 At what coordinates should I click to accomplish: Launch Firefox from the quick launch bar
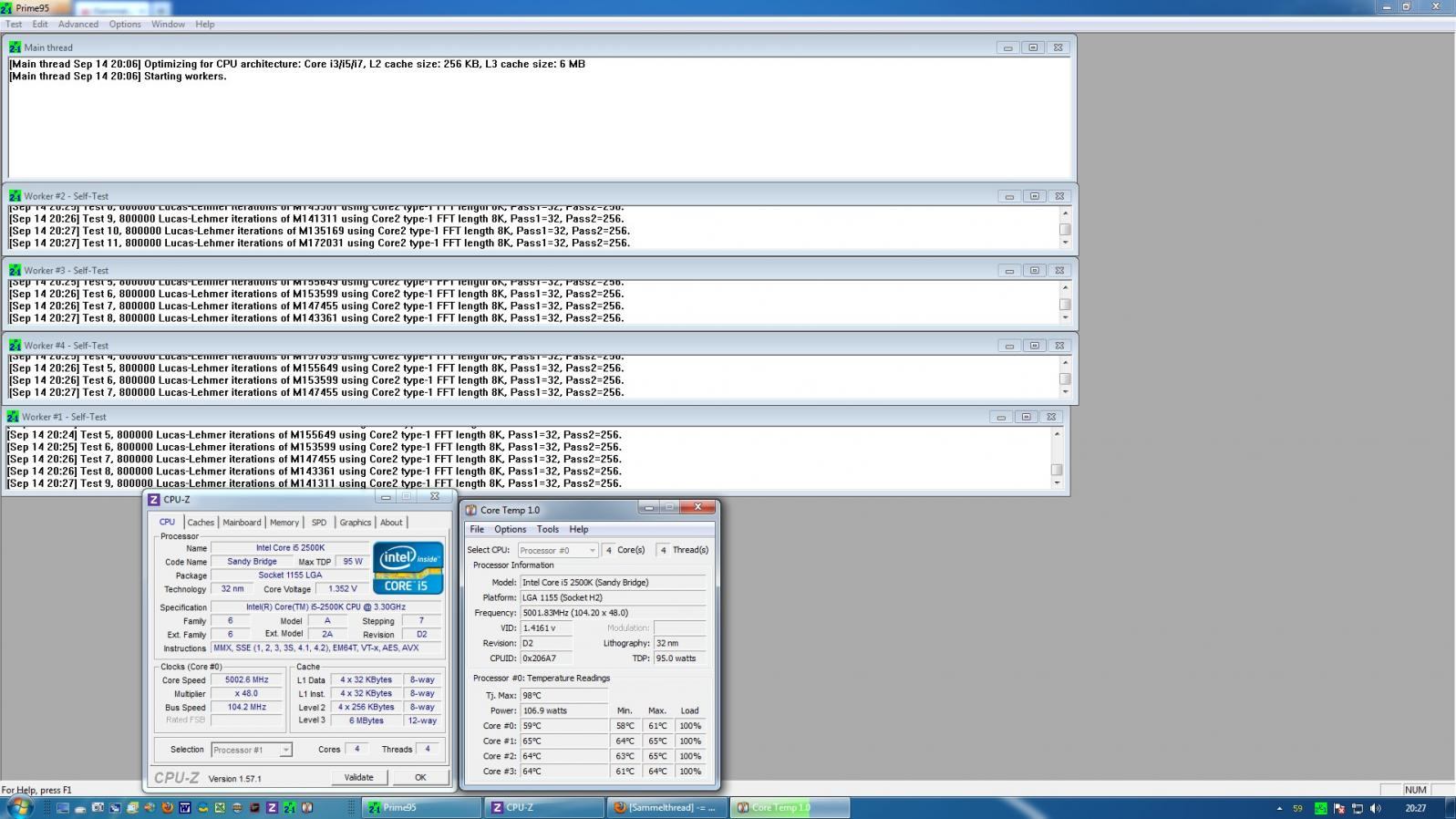pyautogui.click(x=167, y=808)
